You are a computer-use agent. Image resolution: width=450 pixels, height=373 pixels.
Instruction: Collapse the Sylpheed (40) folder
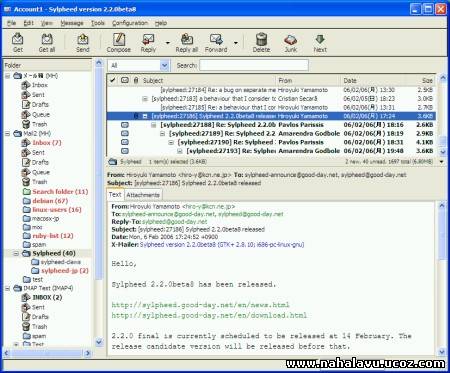click(x=16, y=254)
